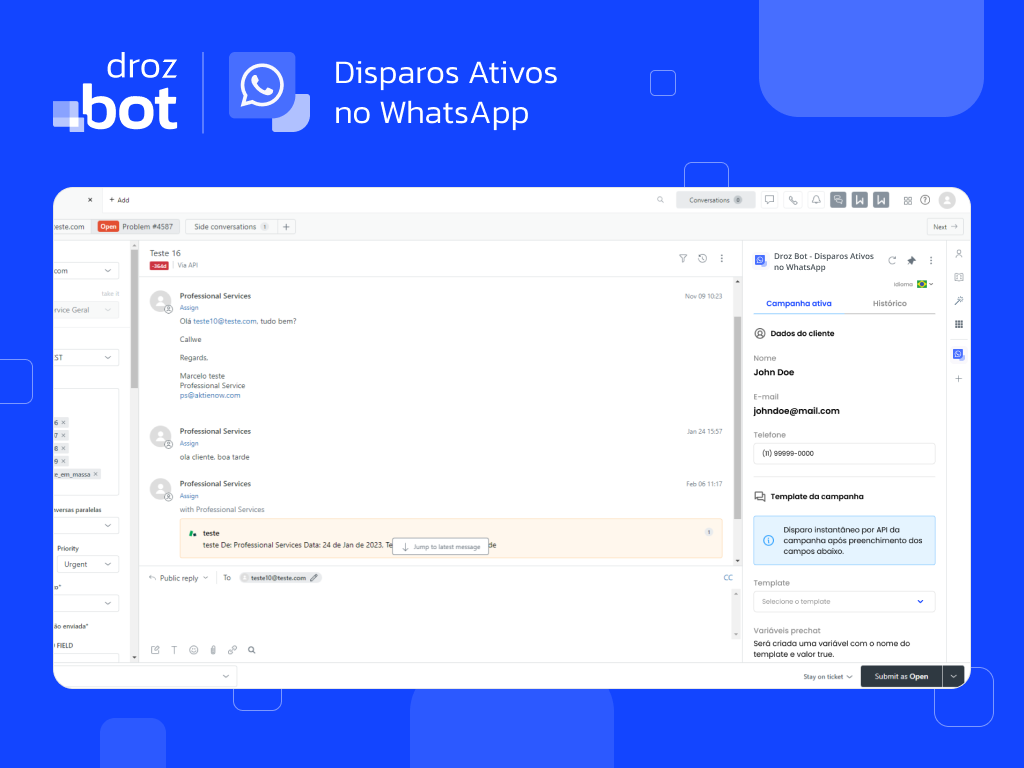This screenshot has width=1024, height=768.
Task: Click the Telefone input field
Action: coord(844,453)
